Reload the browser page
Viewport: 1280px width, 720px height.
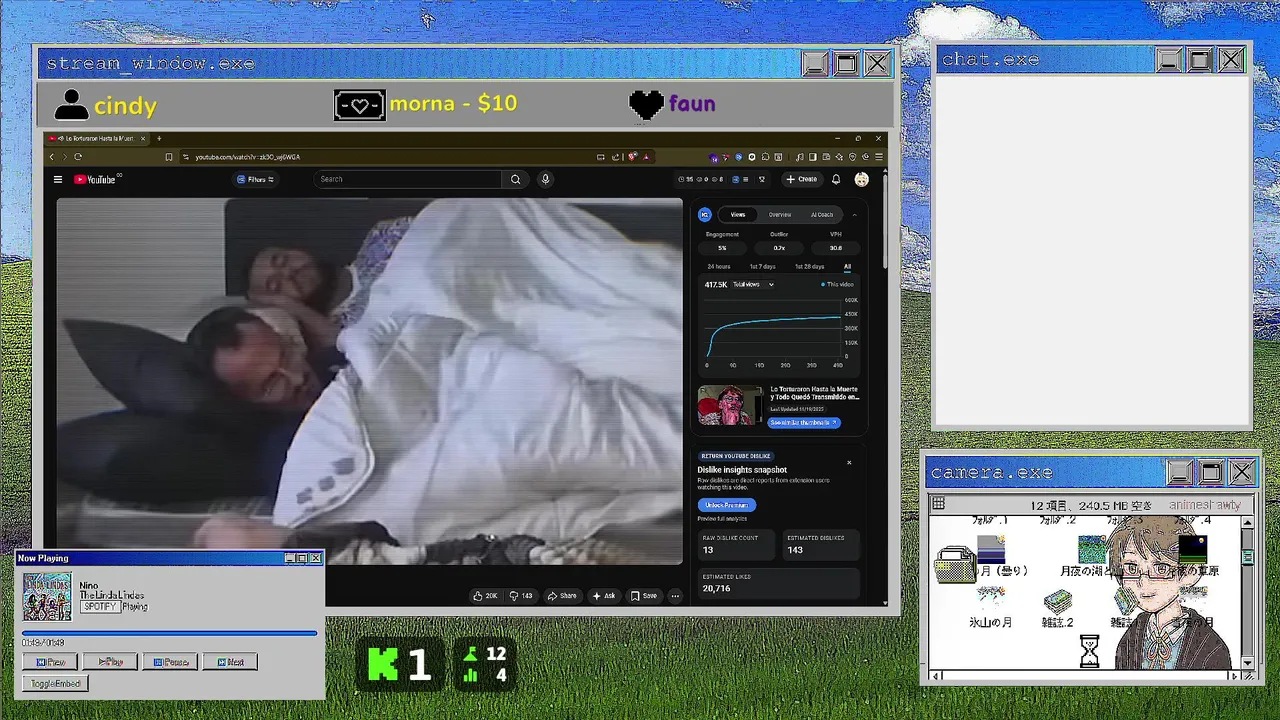point(78,157)
